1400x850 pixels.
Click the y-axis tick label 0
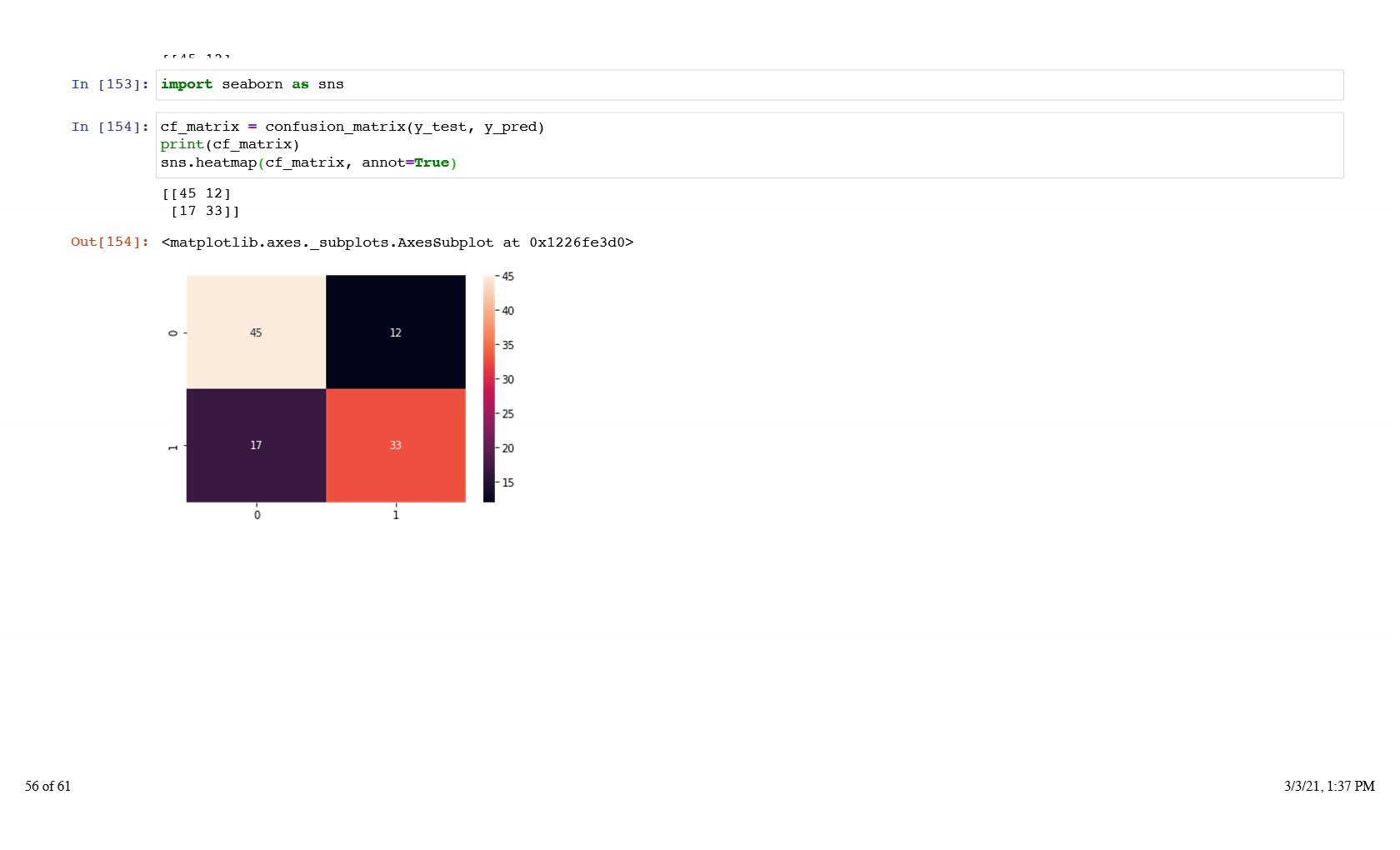(x=173, y=332)
